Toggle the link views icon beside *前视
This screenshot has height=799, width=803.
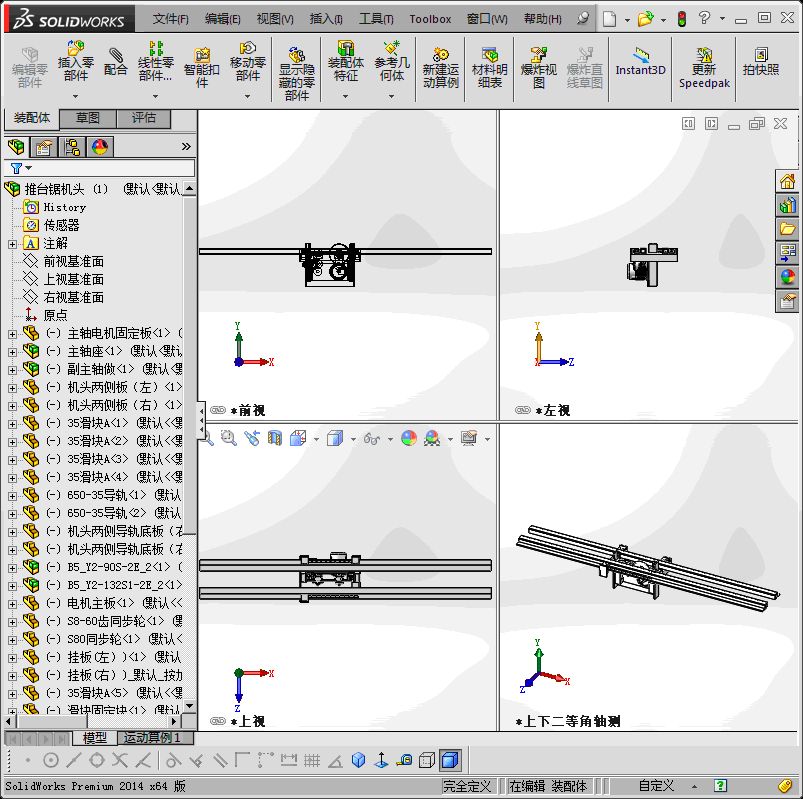click(218, 410)
